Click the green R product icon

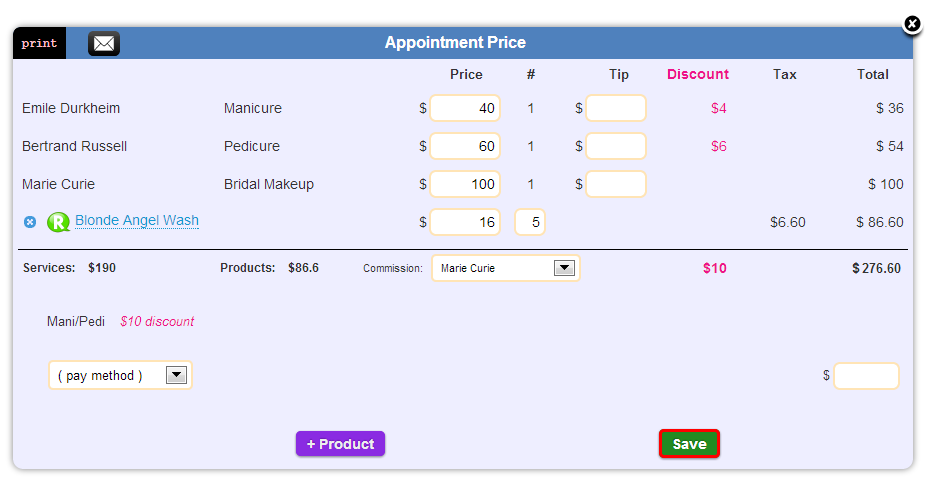58,222
